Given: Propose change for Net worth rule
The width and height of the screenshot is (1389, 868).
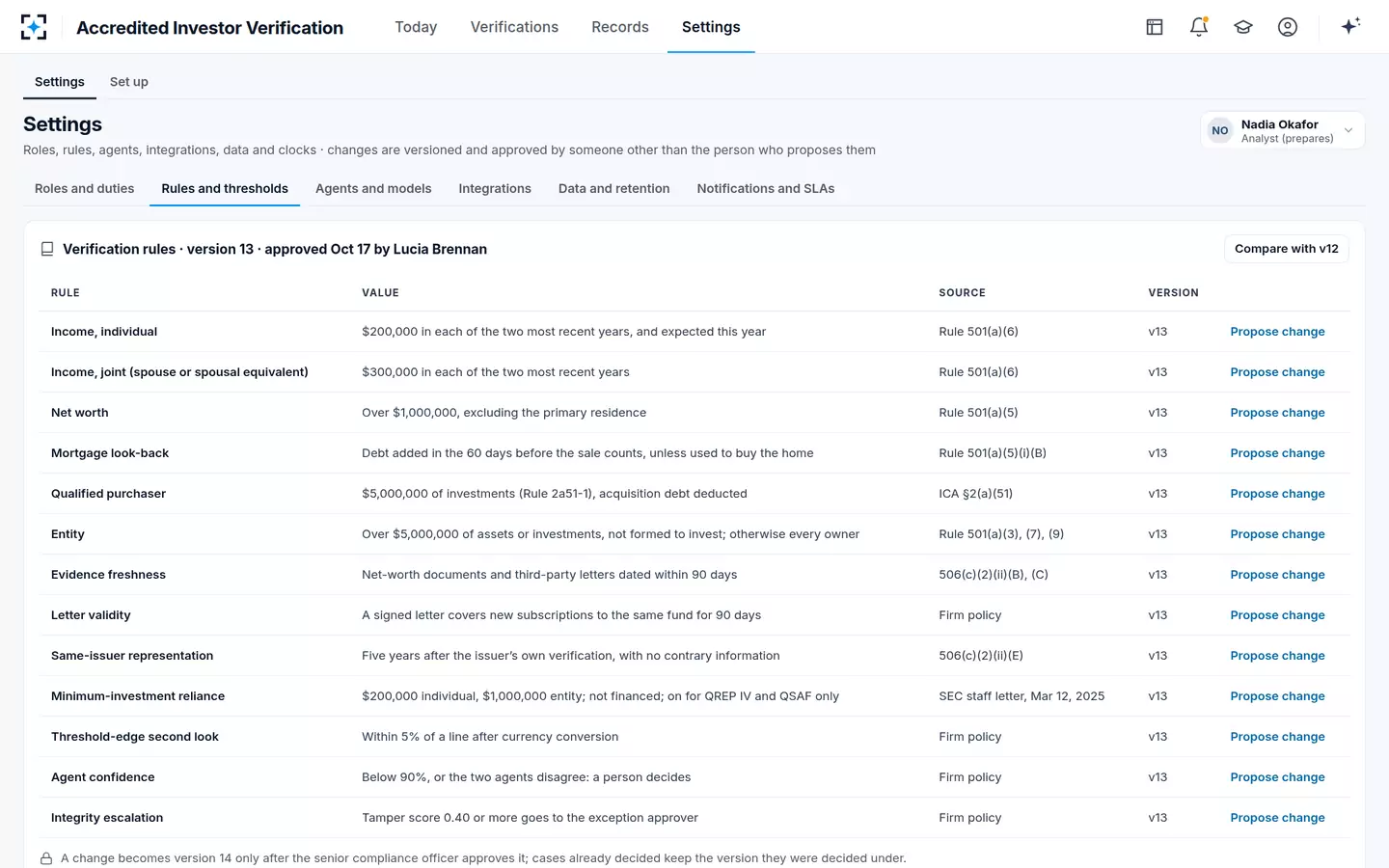Looking at the screenshot, I should point(1278,413).
